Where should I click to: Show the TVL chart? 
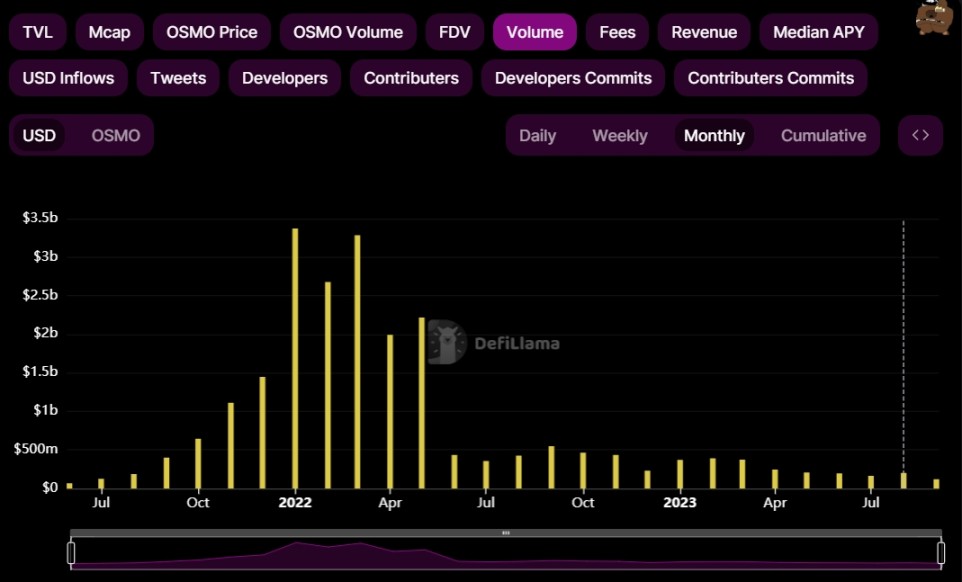click(37, 31)
